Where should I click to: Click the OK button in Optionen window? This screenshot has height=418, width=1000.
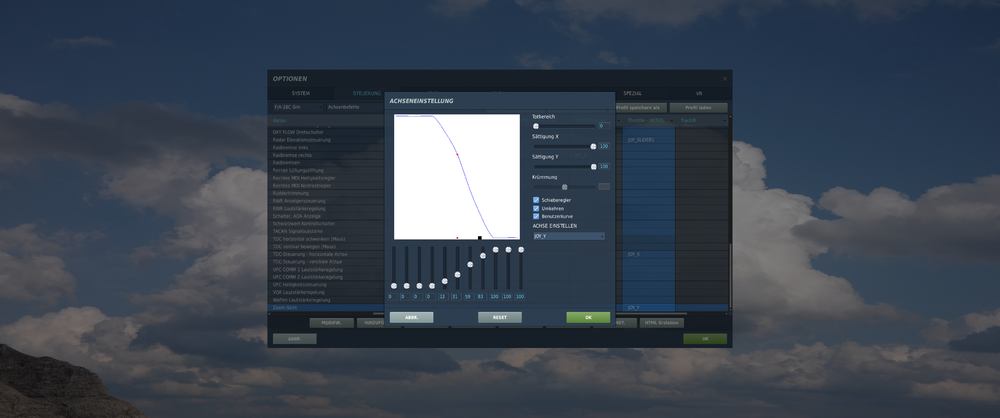click(x=705, y=339)
